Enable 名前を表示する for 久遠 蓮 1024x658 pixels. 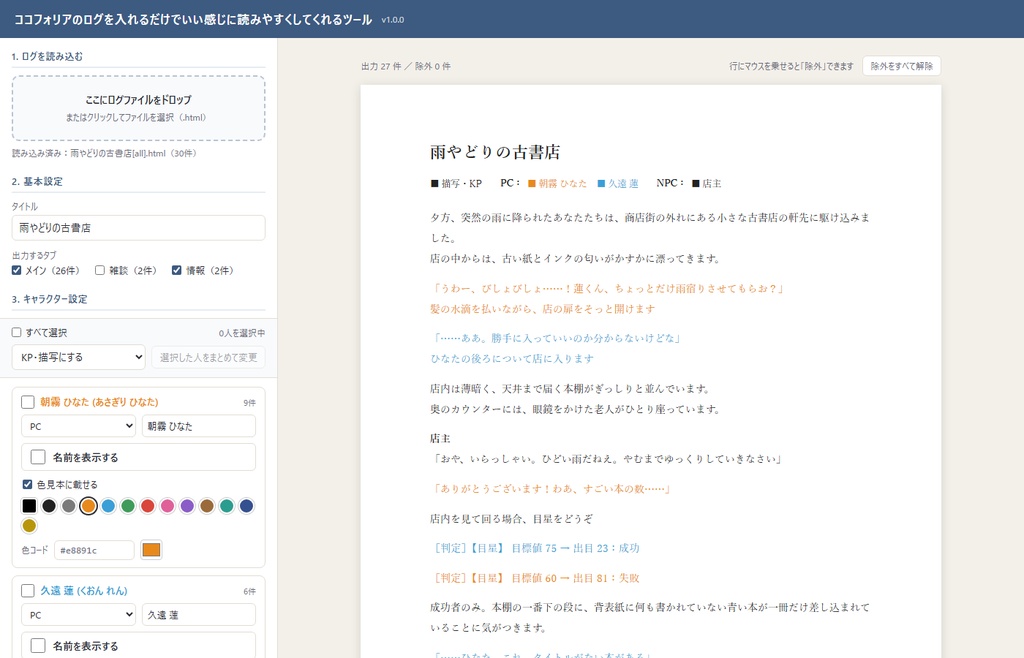click(38, 646)
